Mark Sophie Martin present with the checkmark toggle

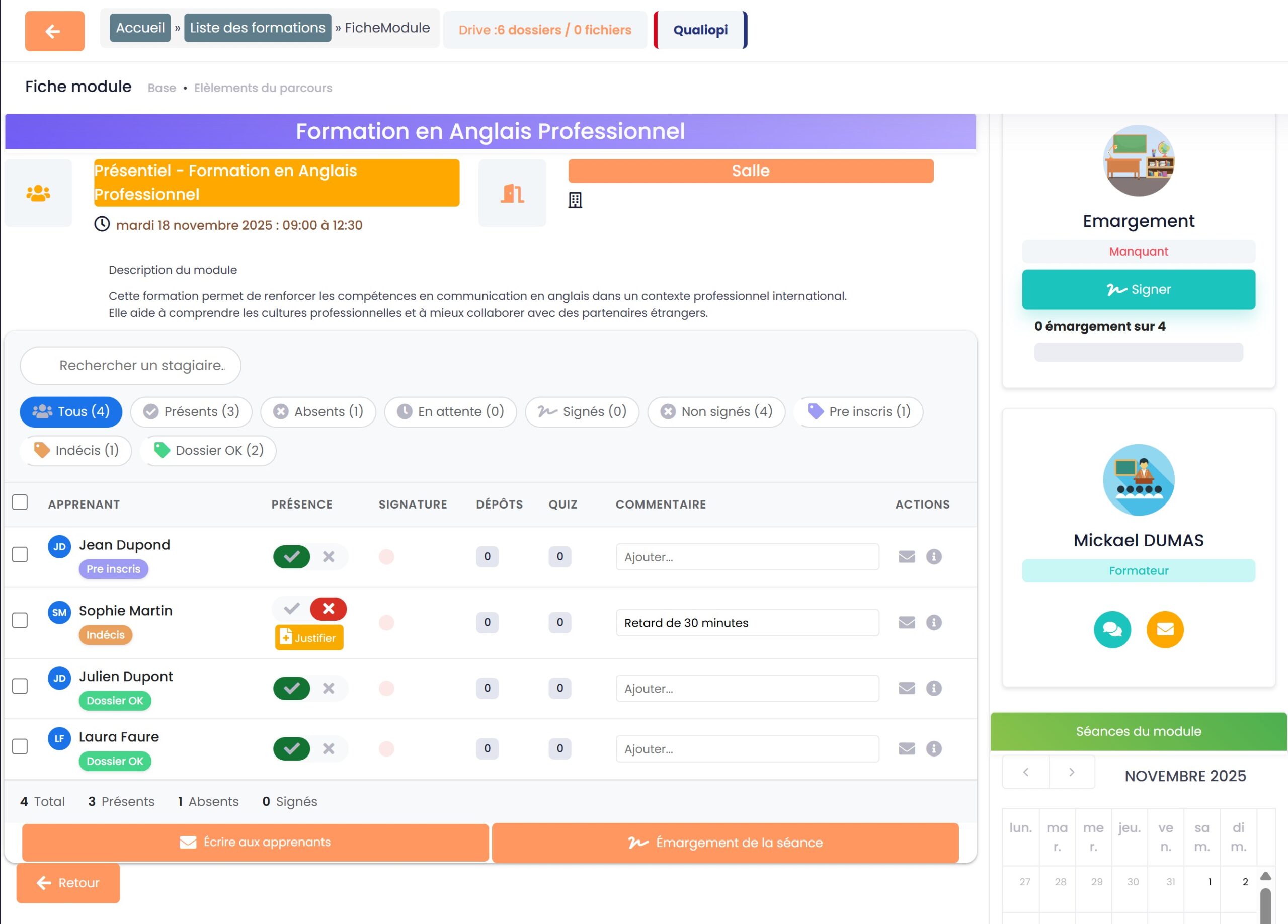[x=292, y=609]
